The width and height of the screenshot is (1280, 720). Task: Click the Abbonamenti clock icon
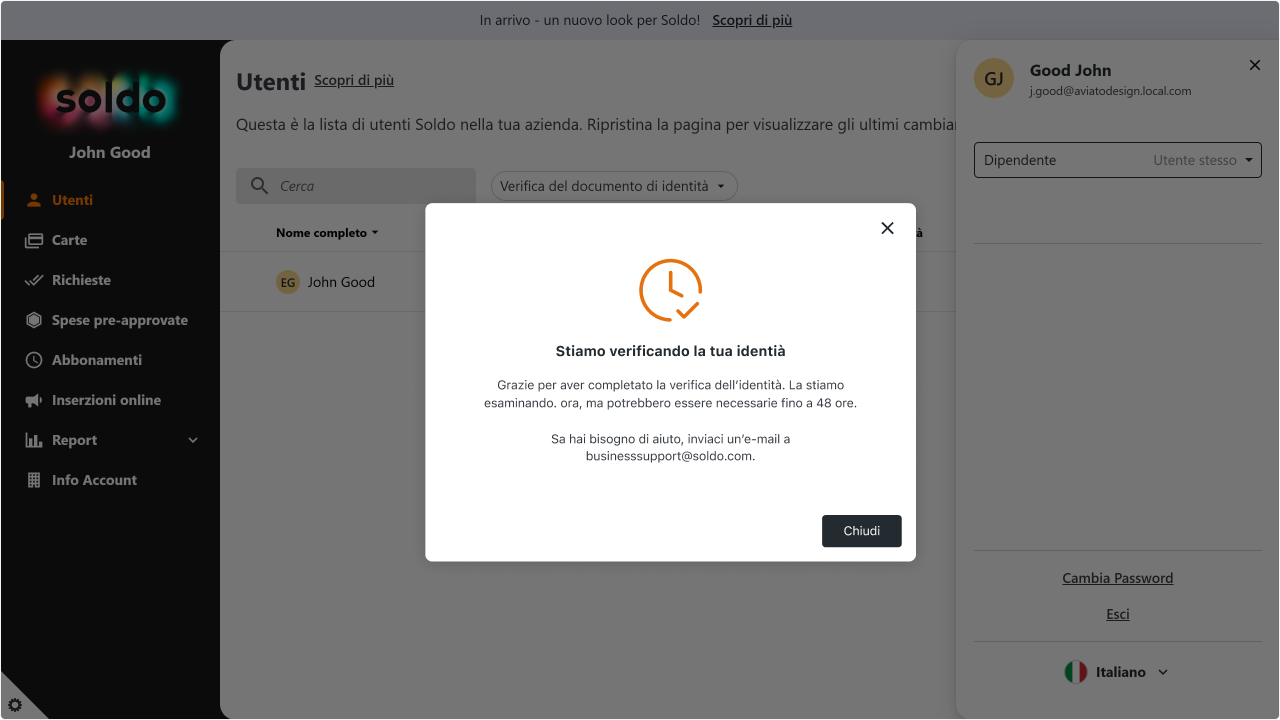click(x=34, y=360)
